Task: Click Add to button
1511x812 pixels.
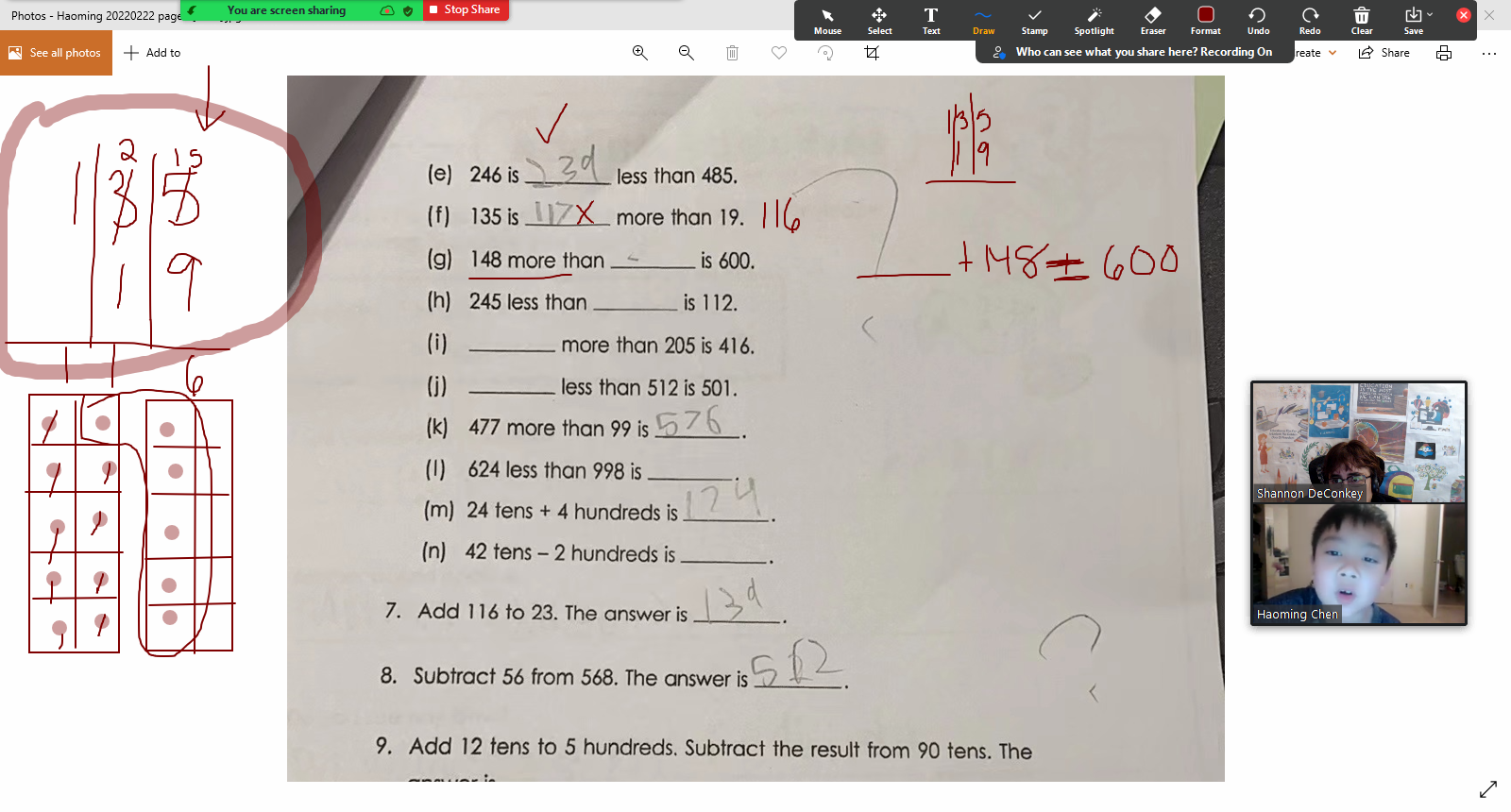Action: 152,53
